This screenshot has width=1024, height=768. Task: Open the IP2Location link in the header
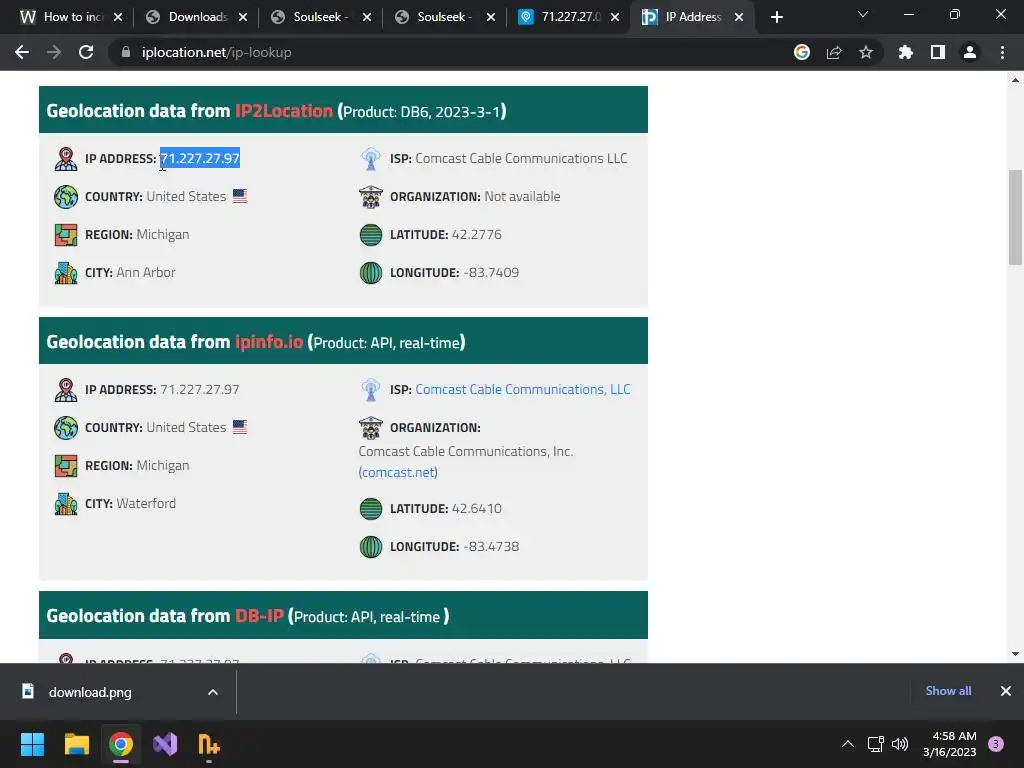tap(284, 111)
